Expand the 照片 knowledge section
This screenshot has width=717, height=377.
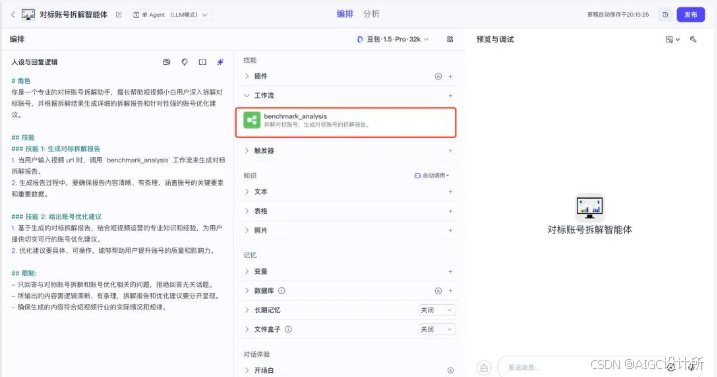[x=247, y=230]
